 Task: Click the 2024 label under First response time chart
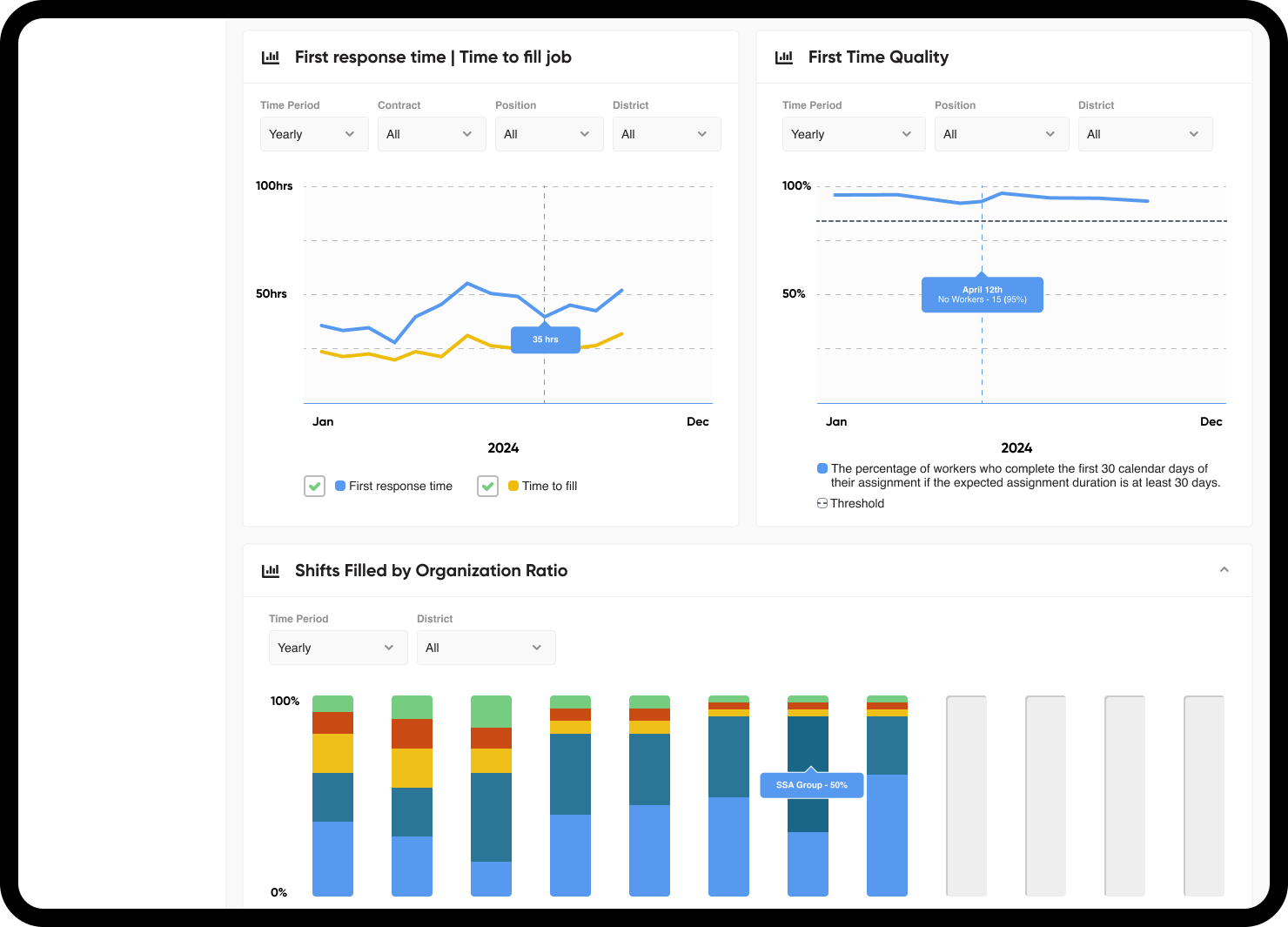tap(503, 447)
